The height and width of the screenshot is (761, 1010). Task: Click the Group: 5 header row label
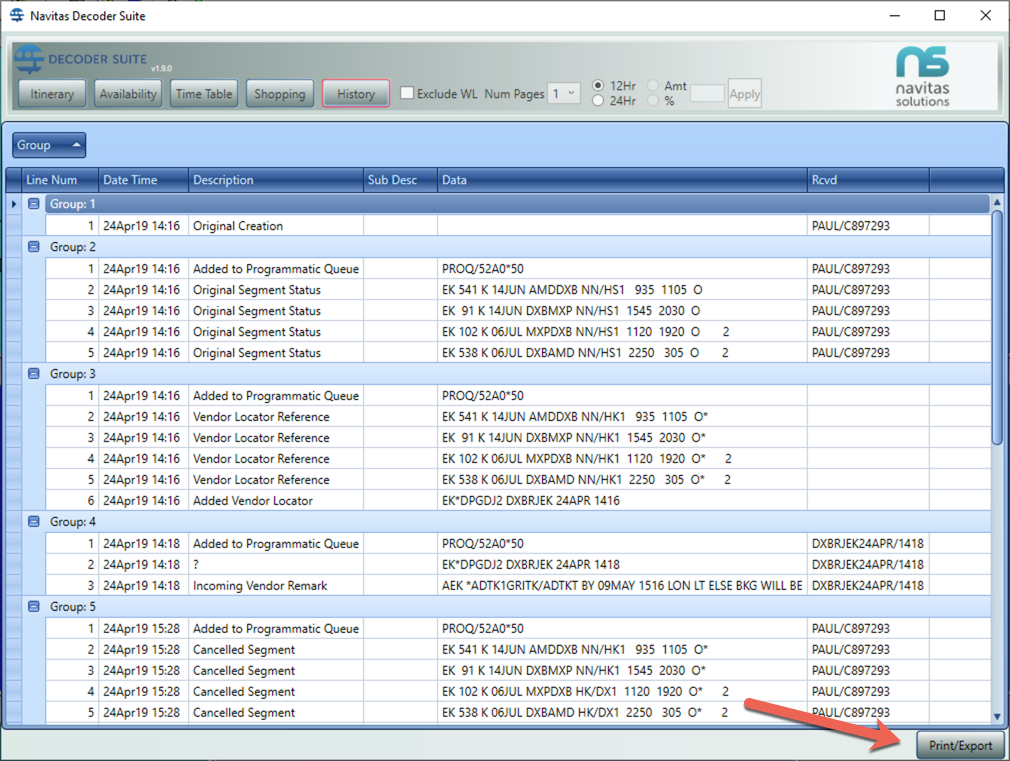click(x=73, y=606)
